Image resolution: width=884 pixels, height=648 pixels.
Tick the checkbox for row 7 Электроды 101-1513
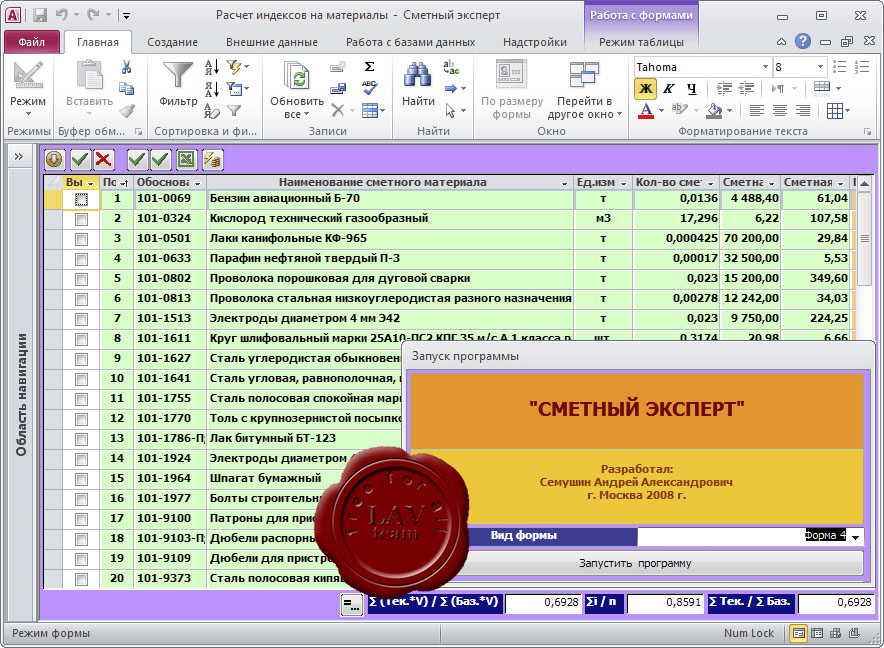click(x=81, y=319)
